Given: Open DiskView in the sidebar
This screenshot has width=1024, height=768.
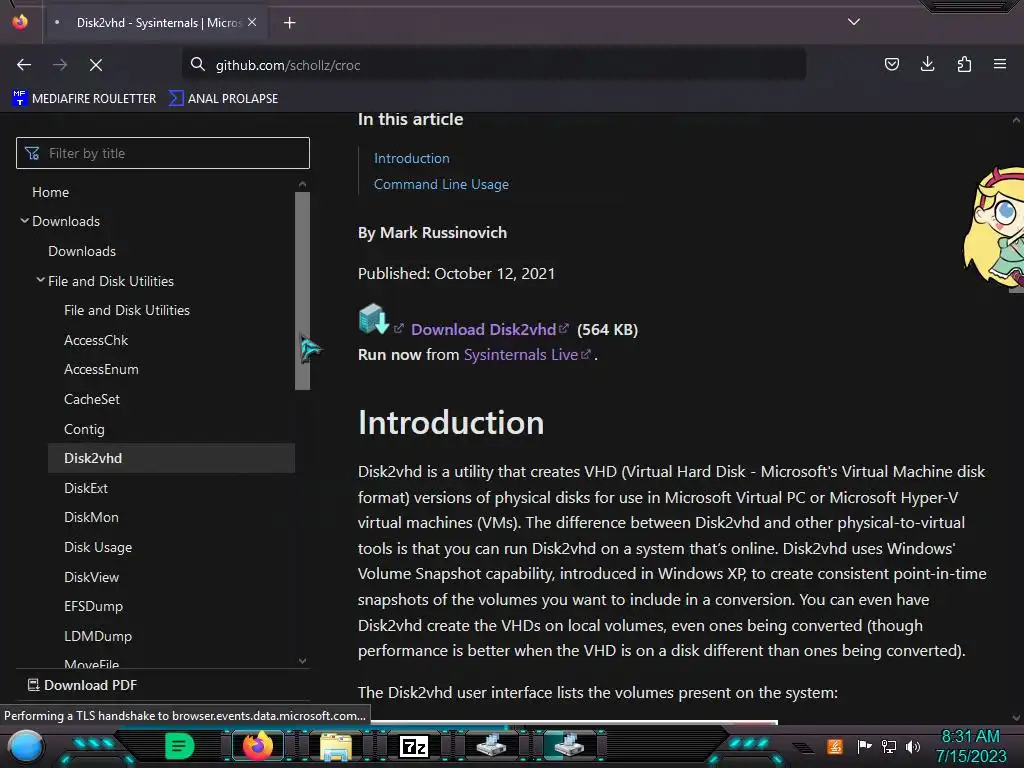Looking at the screenshot, I should [91, 577].
